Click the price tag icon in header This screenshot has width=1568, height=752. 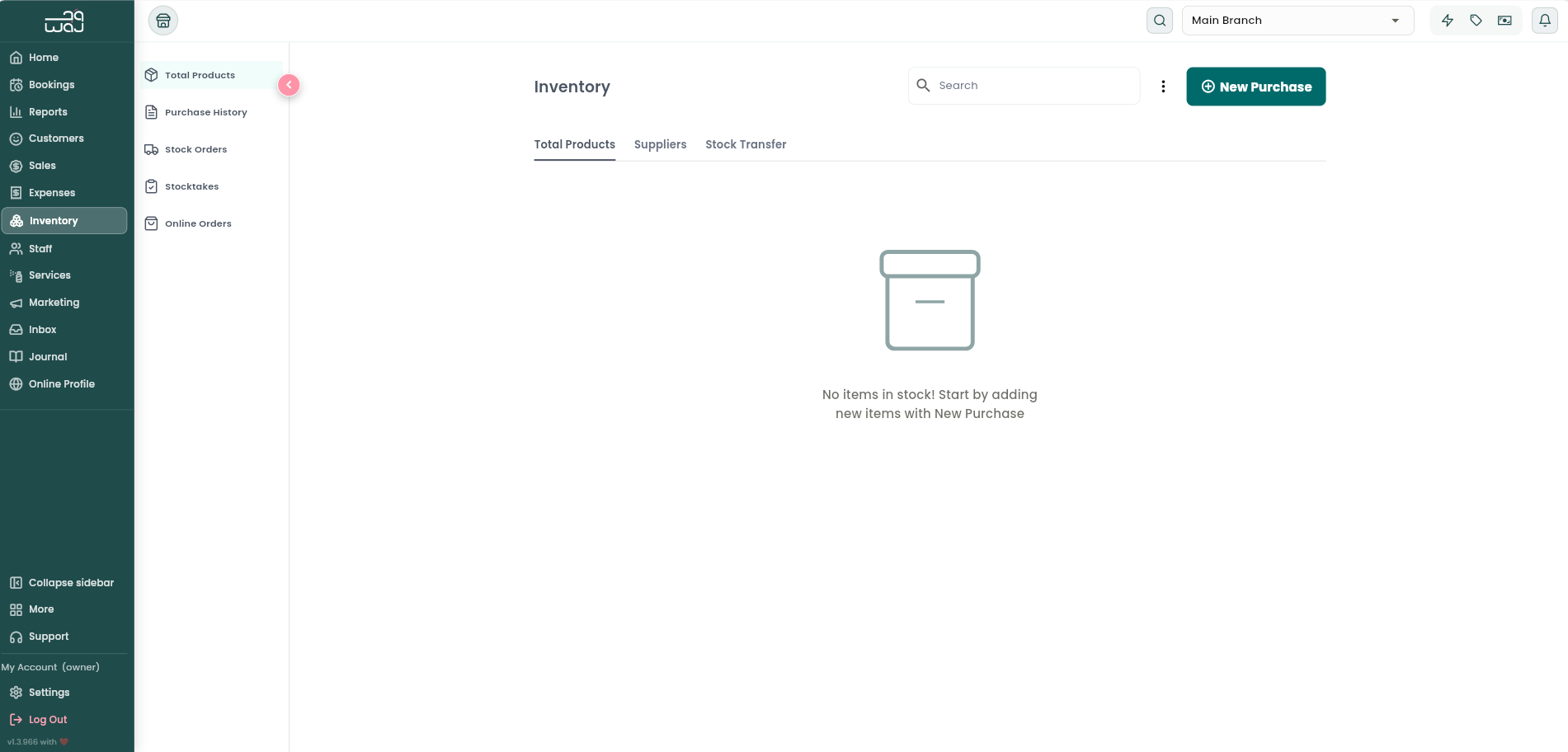tap(1476, 21)
